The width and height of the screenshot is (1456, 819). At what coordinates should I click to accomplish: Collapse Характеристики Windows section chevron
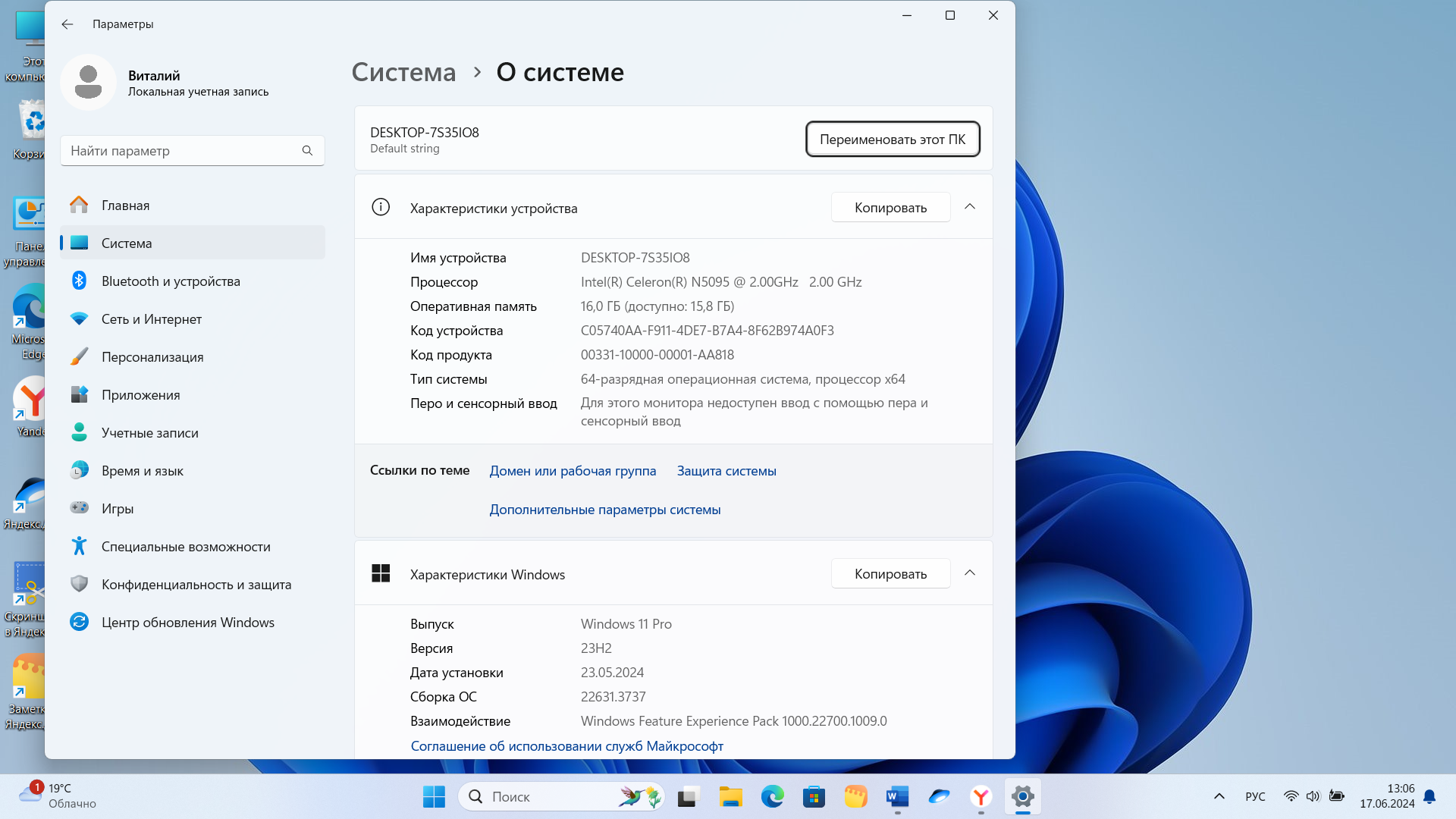point(970,573)
